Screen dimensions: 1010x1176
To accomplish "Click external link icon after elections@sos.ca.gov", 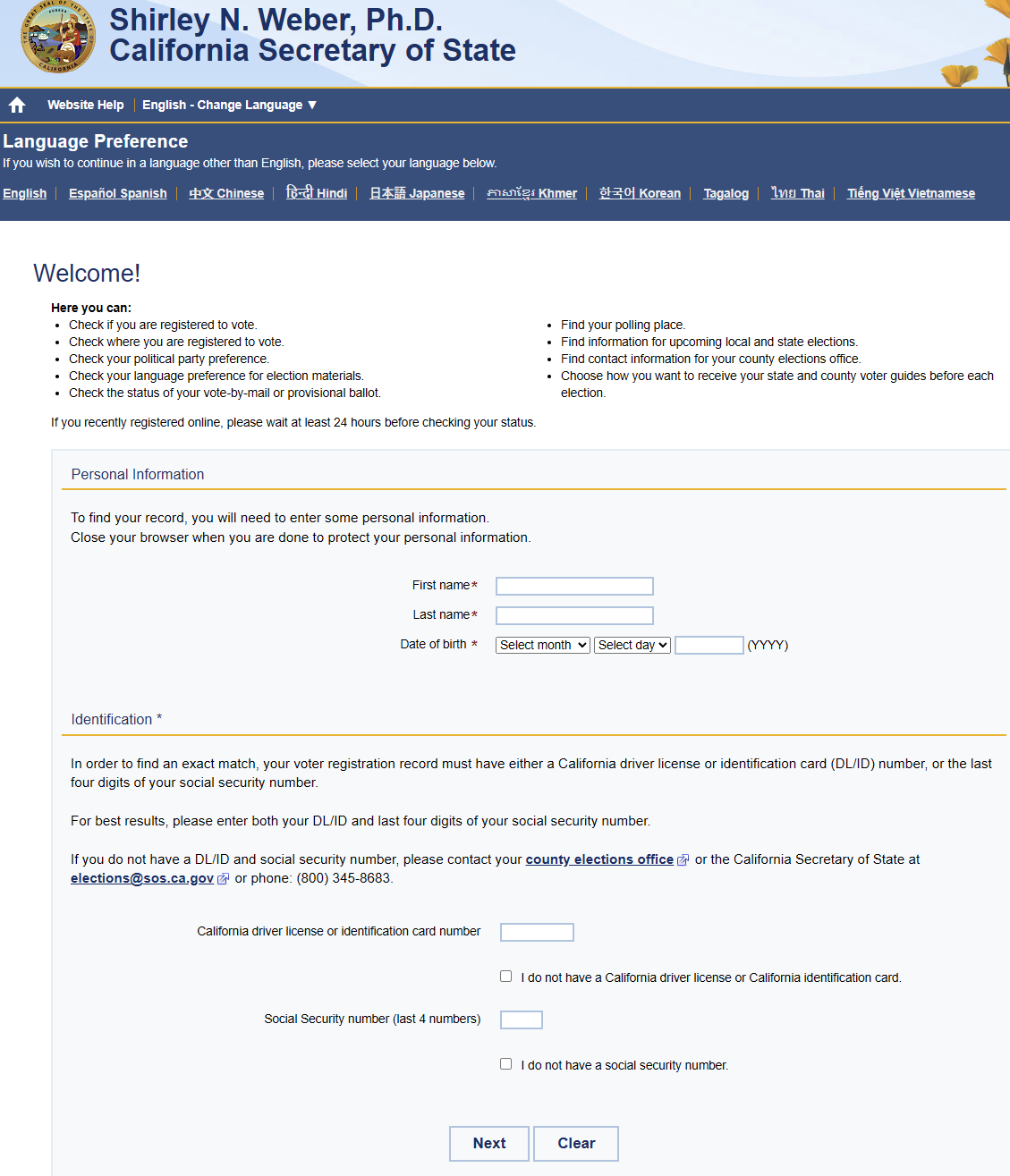I will click(x=224, y=879).
